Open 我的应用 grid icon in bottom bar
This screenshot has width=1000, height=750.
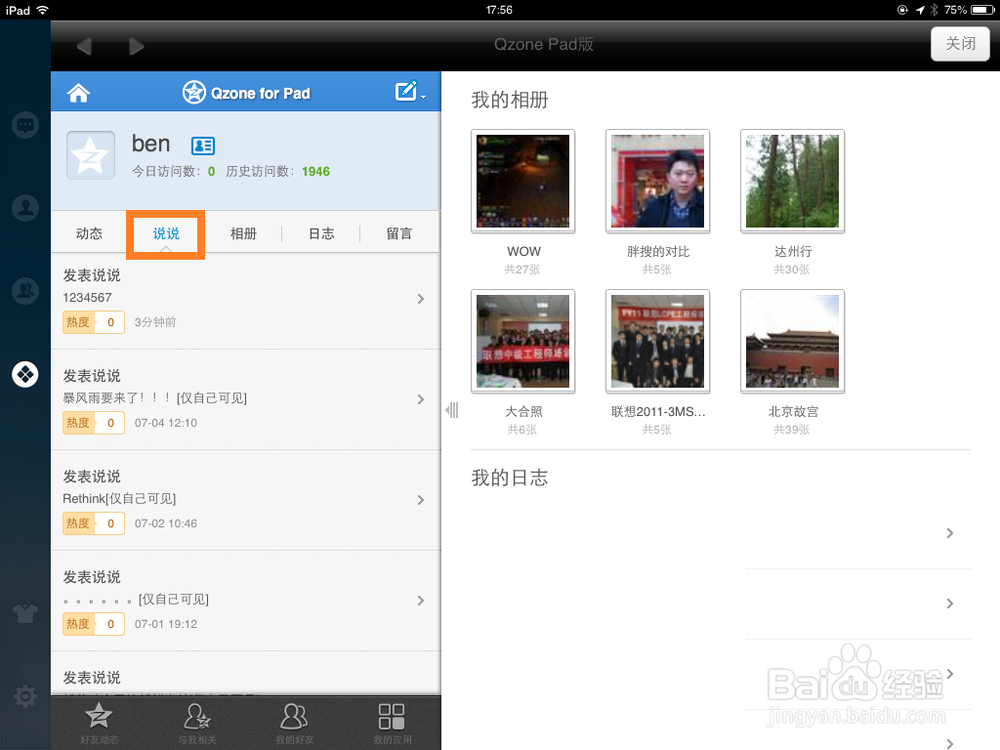(x=391, y=720)
